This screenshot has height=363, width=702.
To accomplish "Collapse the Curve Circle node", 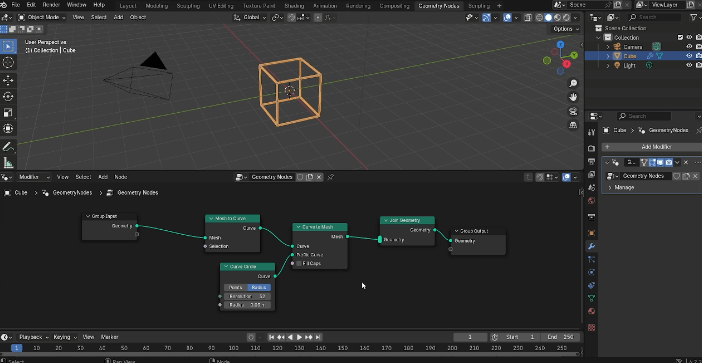I will (226, 267).
